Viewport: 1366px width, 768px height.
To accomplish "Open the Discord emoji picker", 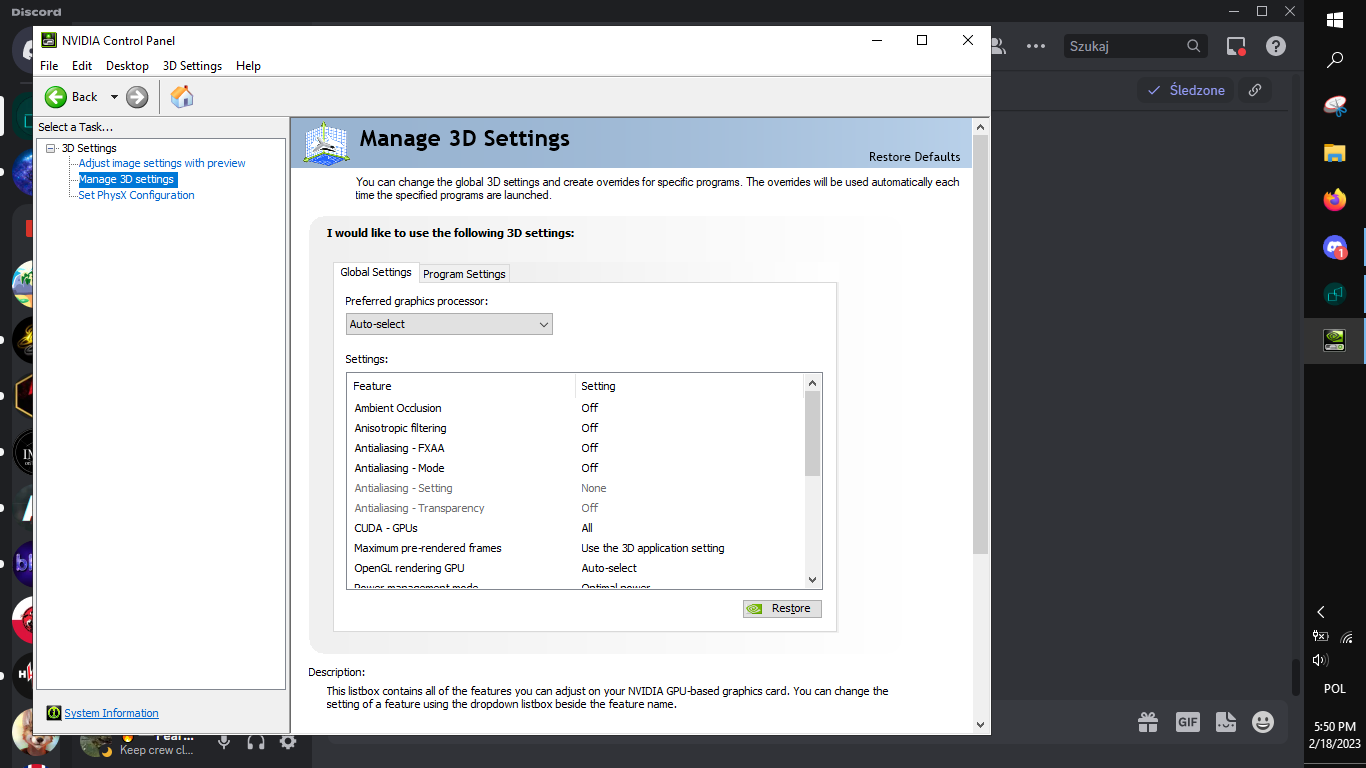I will (1263, 722).
